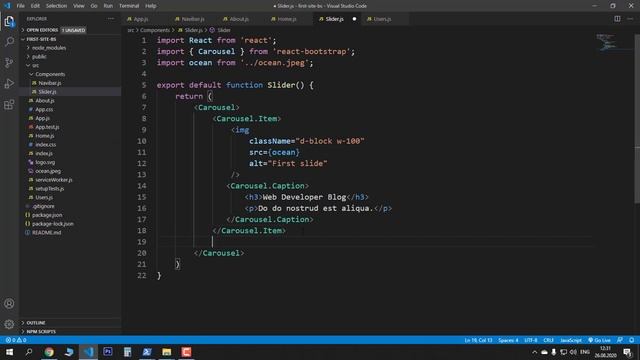Open the Run and Debug view

point(9,84)
